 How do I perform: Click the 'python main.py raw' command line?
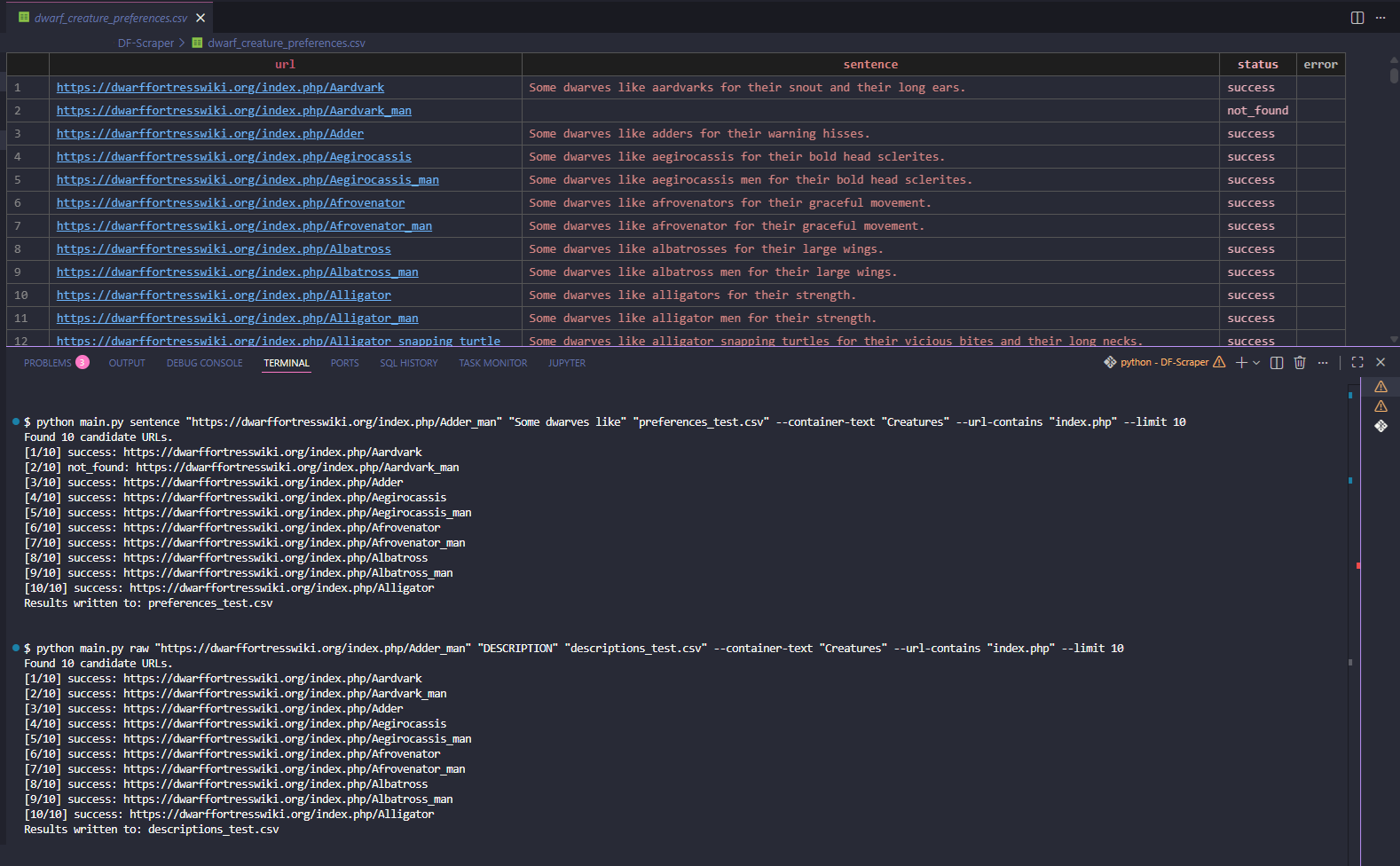click(573, 649)
